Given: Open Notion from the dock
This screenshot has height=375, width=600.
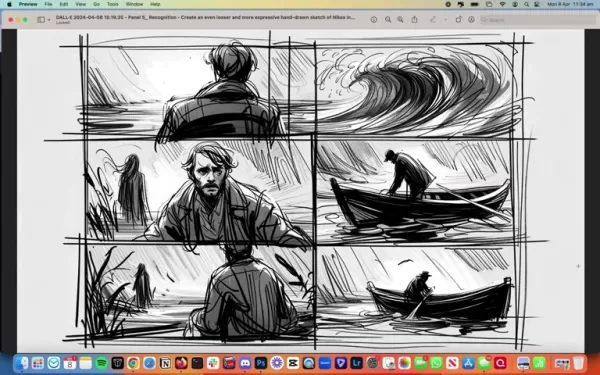Looking at the screenshot, I should coord(165,363).
